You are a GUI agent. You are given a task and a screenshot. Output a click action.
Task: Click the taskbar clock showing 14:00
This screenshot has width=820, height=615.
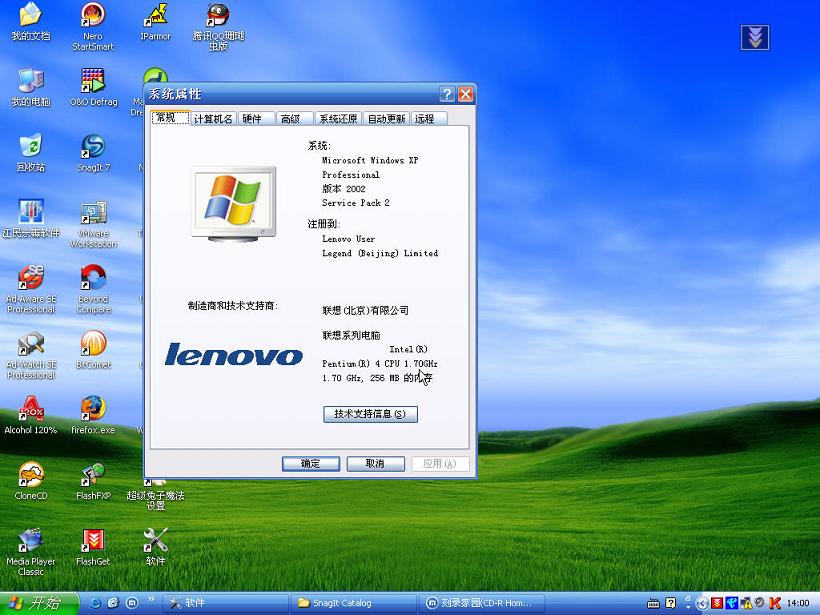[x=798, y=603]
